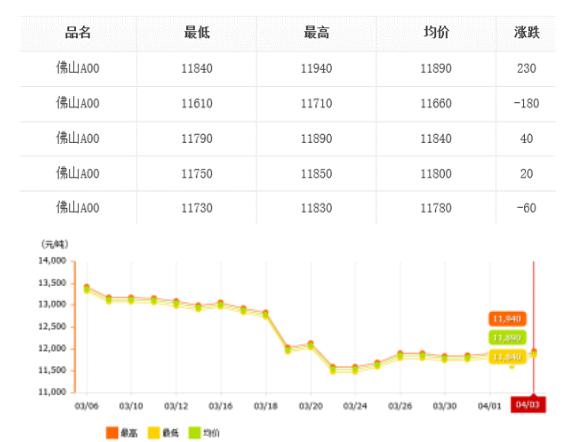The width and height of the screenshot is (573, 442).
Task: Click the 03/16 date on x-axis
Action: click(221, 406)
